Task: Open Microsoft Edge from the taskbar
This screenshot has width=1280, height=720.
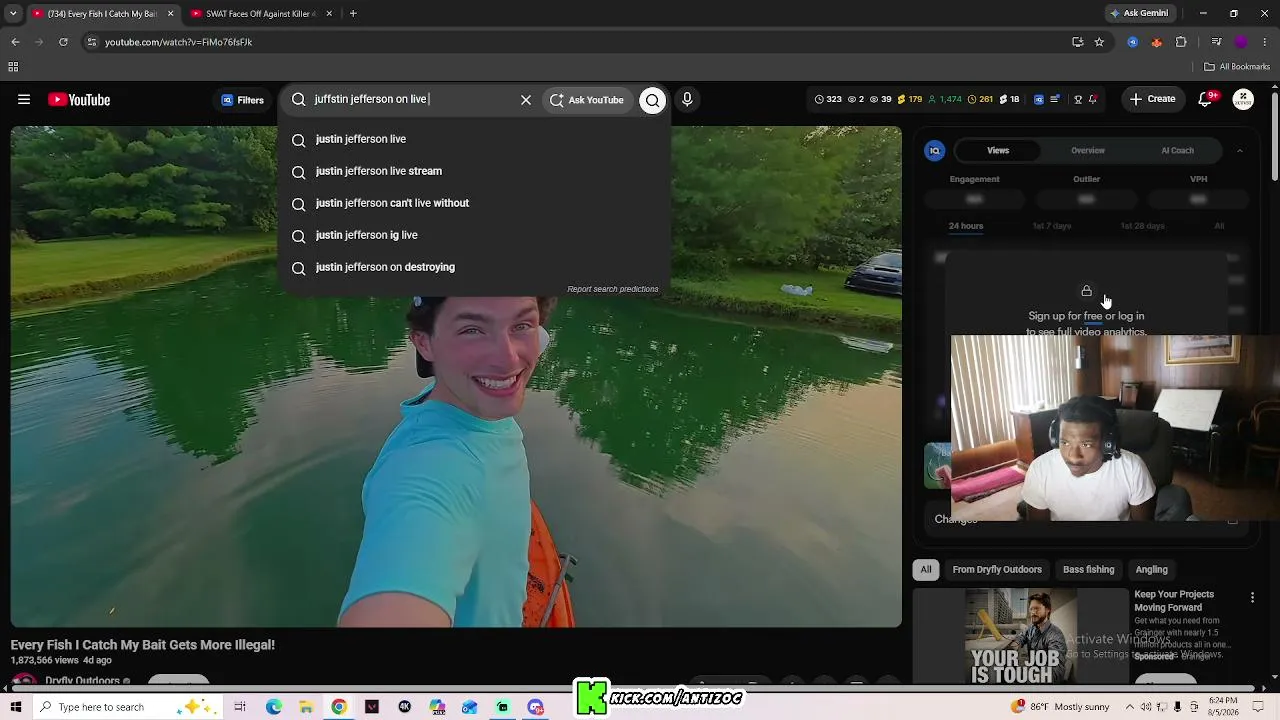Action: (x=274, y=707)
